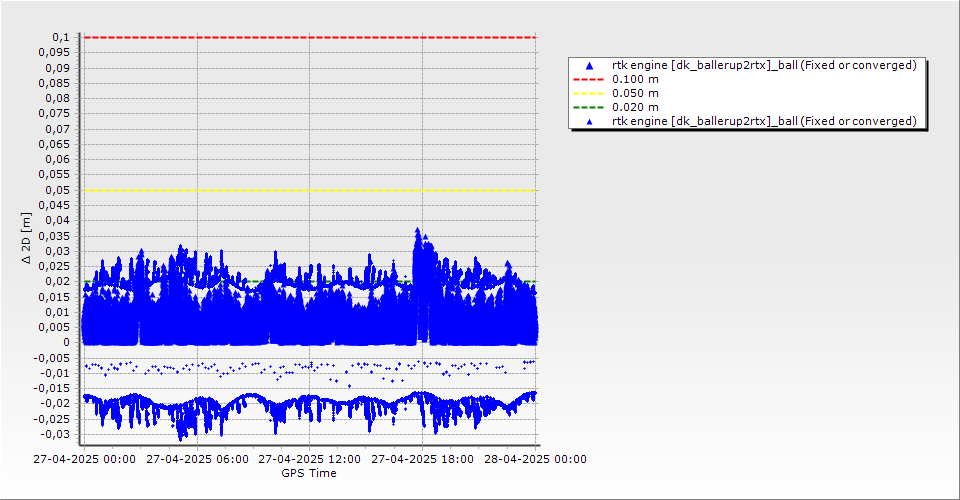Click the '27-04-2025 12:00' time axis label
The image size is (960, 500).
click(x=310, y=459)
